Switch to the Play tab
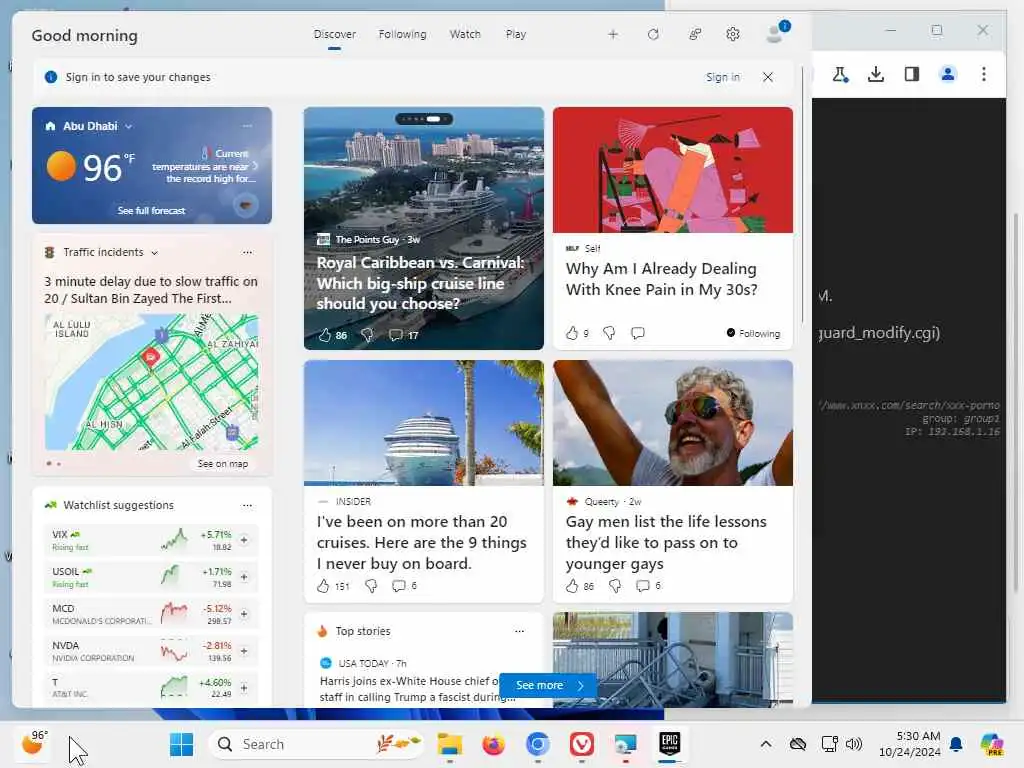1024x768 pixels. click(x=516, y=34)
